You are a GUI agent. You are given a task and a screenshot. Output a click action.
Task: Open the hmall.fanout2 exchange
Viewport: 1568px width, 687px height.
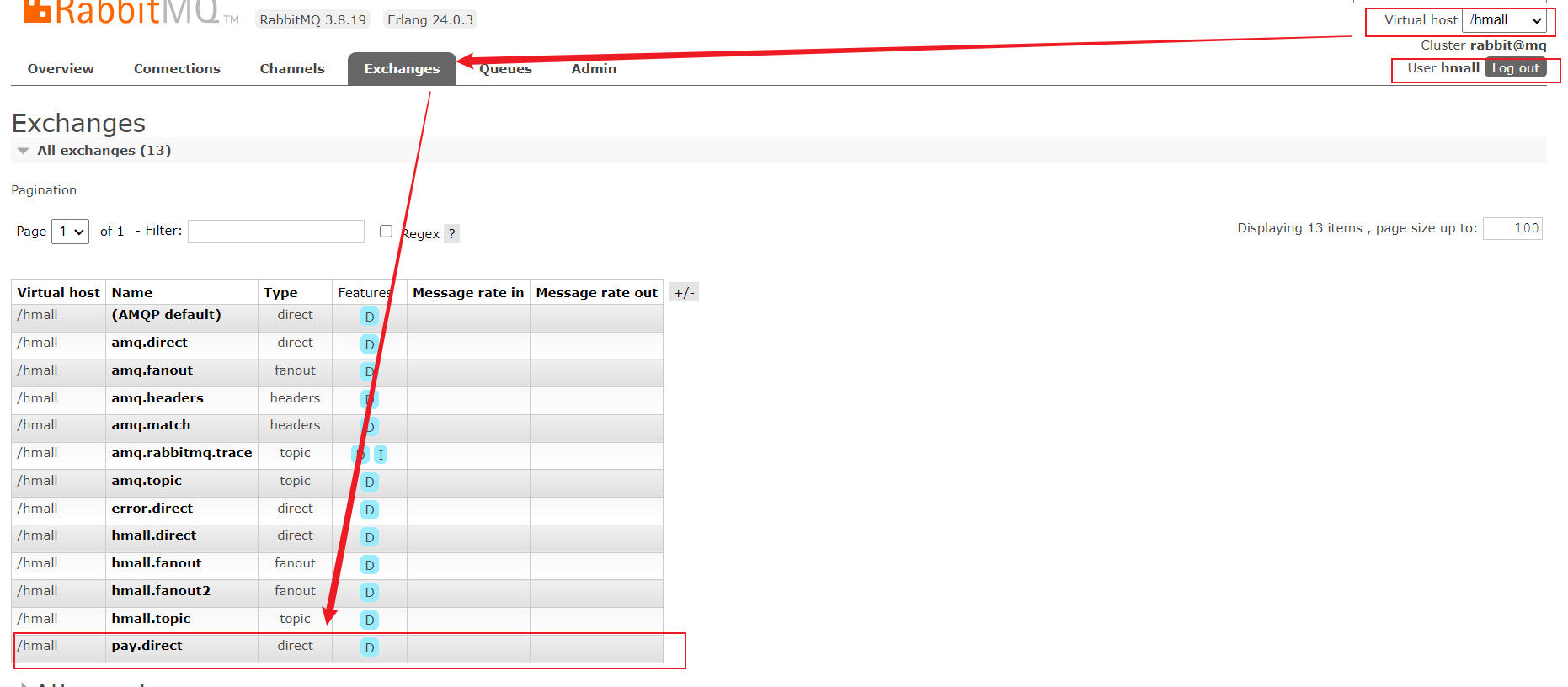tap(161, 591)
